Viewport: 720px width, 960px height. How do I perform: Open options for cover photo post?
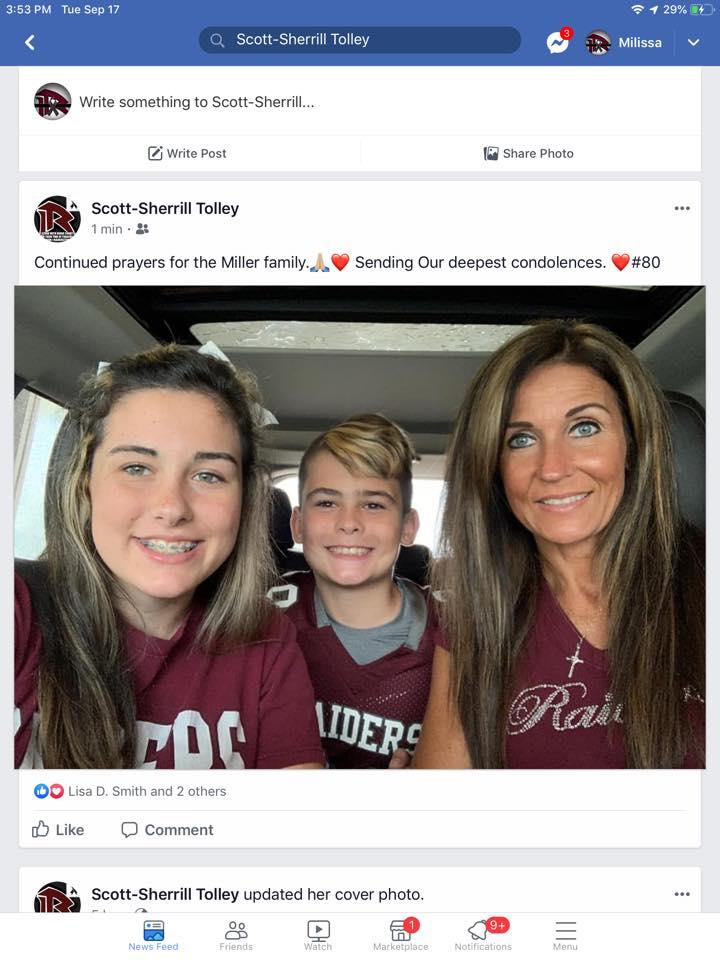click(x=682, y=894)
